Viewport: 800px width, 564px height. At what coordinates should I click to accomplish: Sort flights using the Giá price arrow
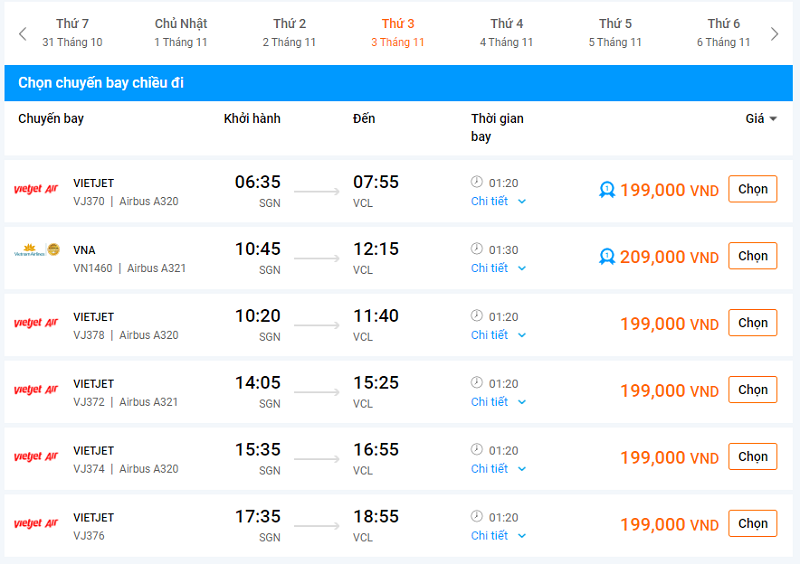tap(772, 119)
